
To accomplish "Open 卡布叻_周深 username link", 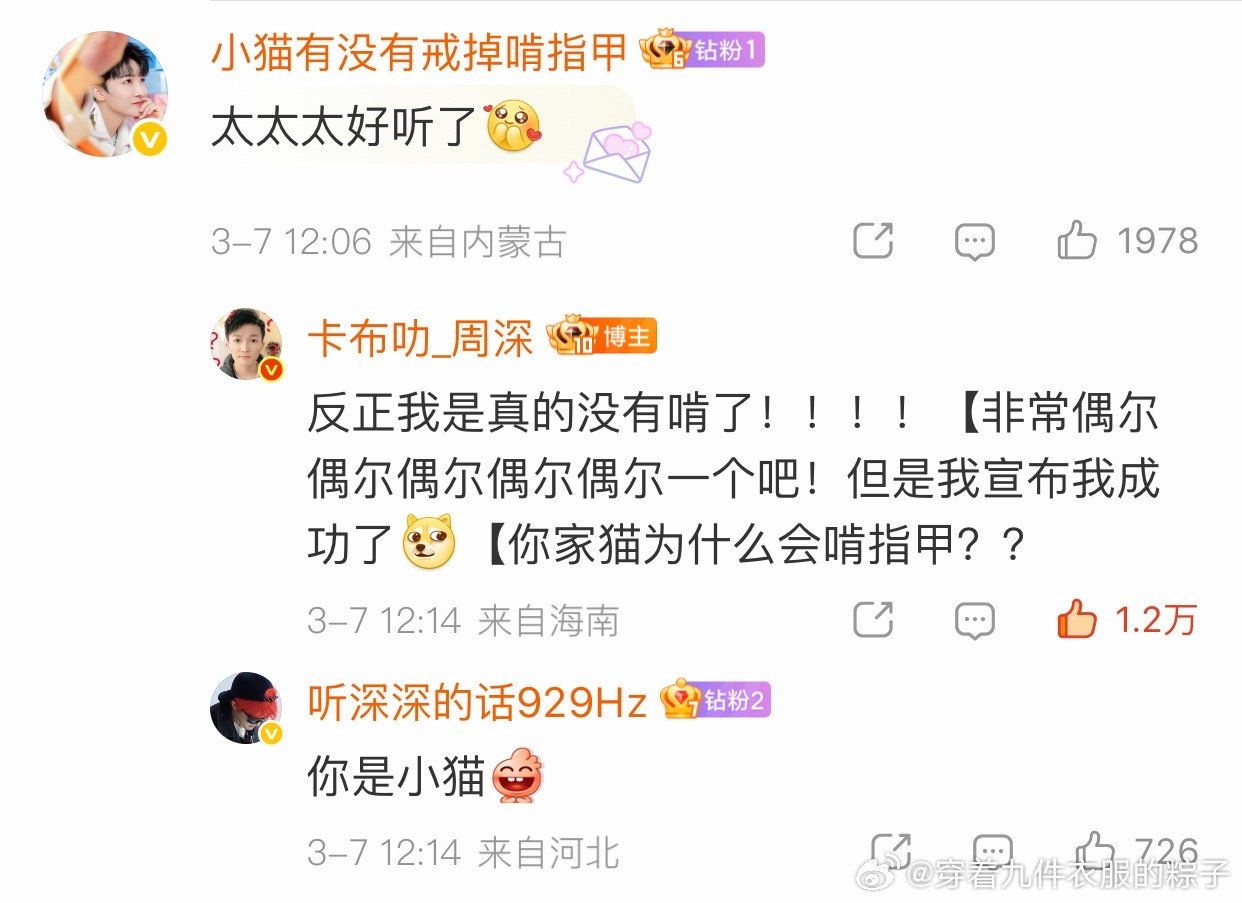I will point(421,338).
